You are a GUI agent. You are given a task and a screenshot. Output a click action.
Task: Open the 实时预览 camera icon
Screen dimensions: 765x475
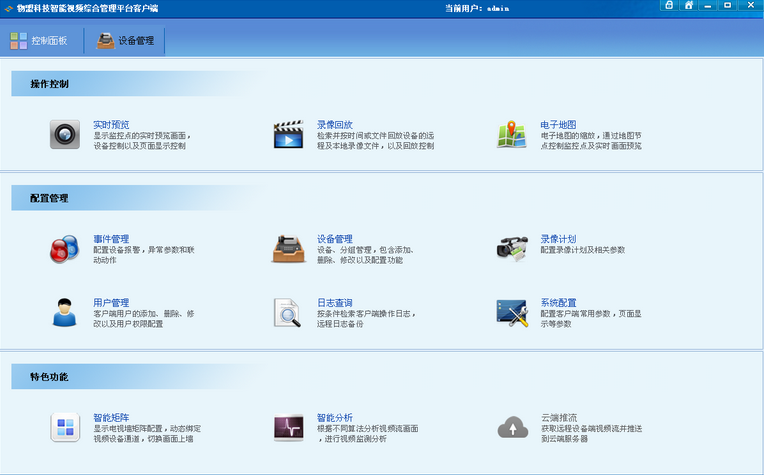(x=65, y=134)
